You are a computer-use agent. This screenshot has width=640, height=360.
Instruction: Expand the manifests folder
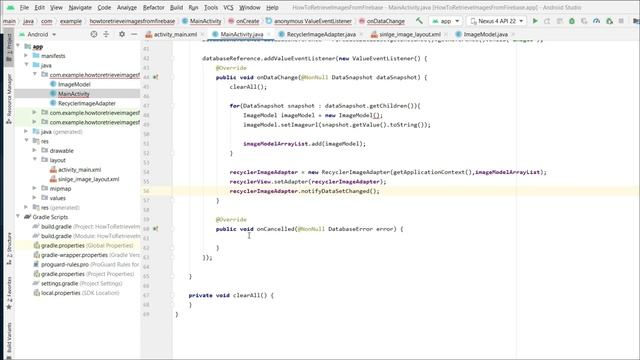[27, 56]
